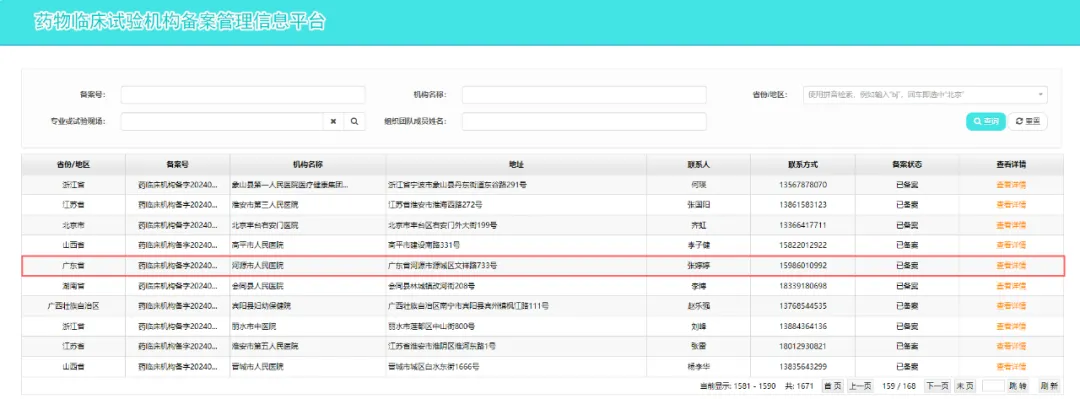The image size is (1080, 399).
Task: Focus the 备案号 input field
Action: click(243, 94)
